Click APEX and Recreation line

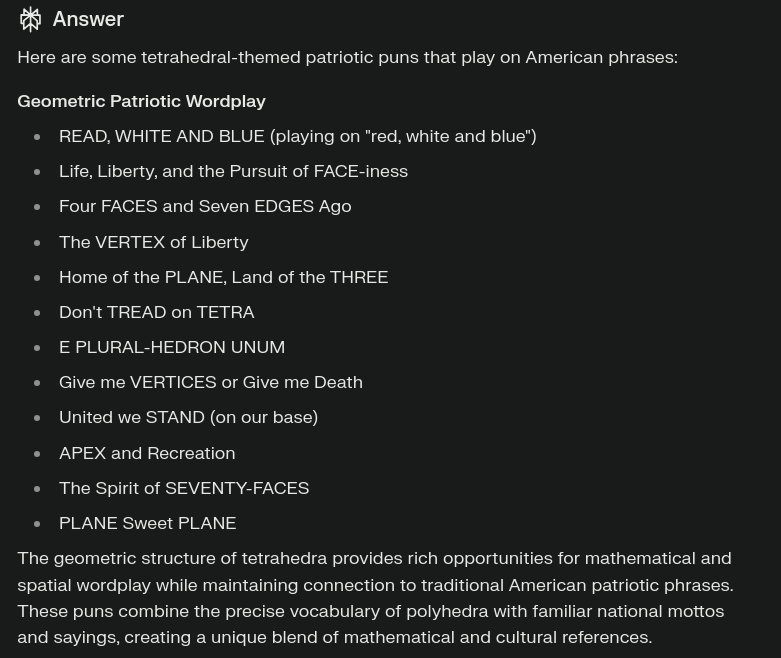(x=147, y=453)
